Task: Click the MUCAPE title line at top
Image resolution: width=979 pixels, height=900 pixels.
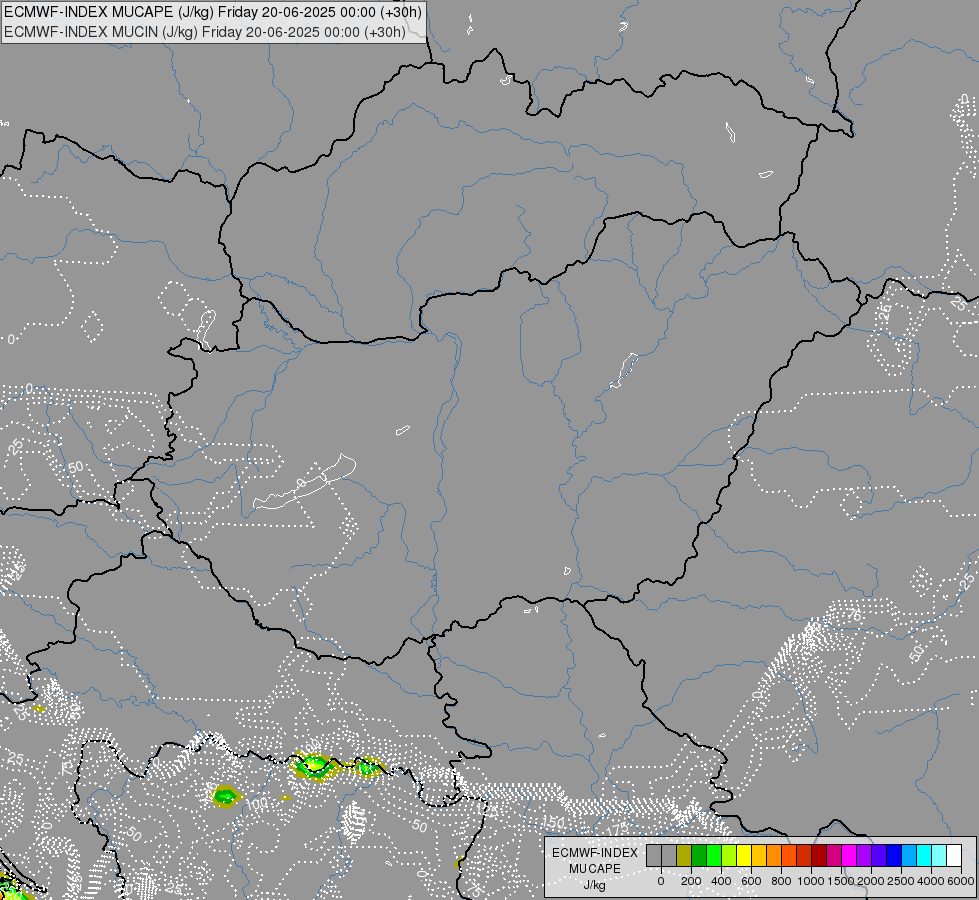Action: tap(213, 12)
